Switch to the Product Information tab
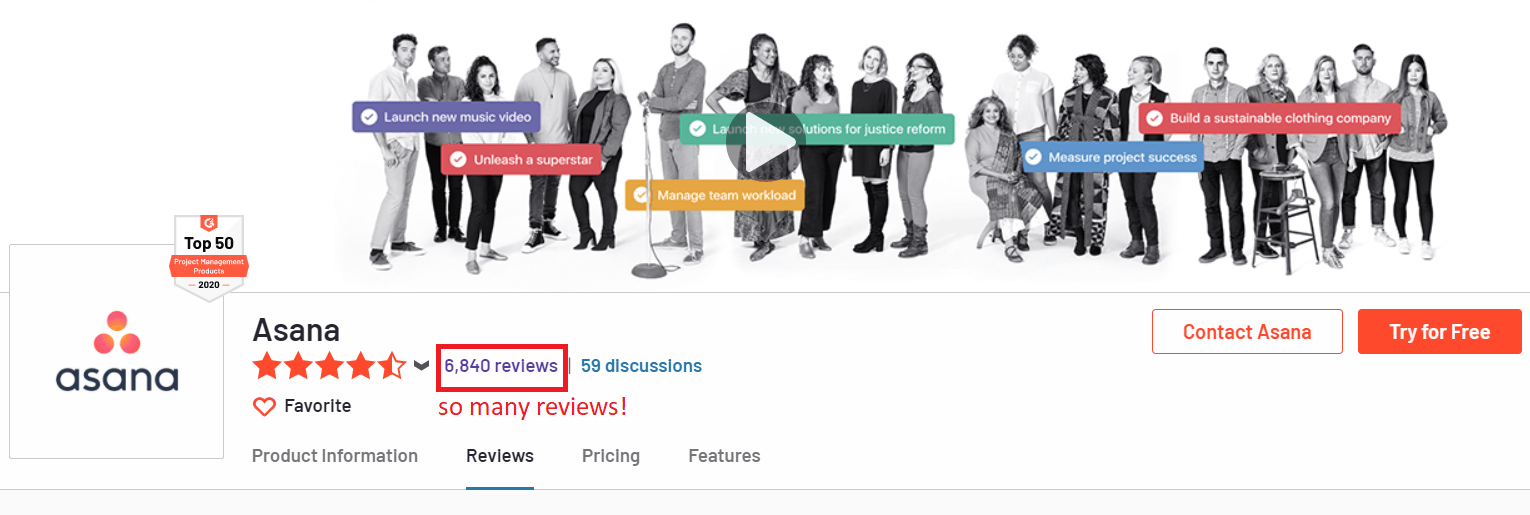 (x=335, y=456)
